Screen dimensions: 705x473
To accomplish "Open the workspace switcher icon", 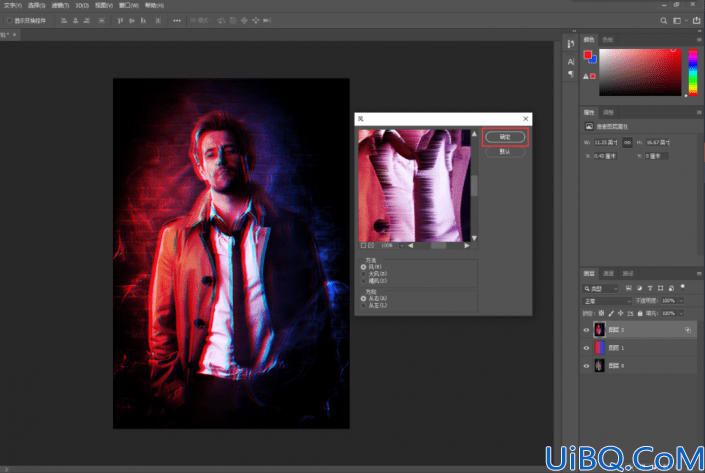I will pyautogui.click(x=677, y=21).
